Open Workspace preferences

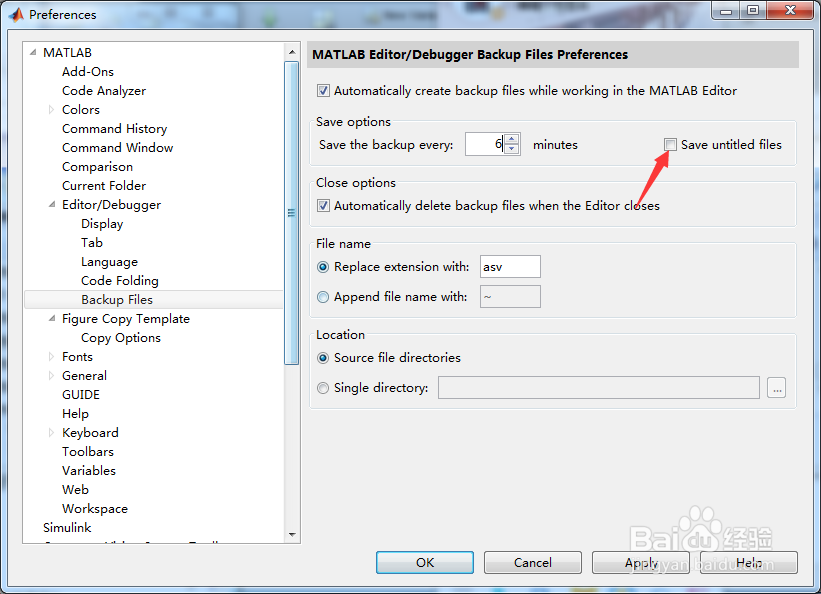[95, 509]
